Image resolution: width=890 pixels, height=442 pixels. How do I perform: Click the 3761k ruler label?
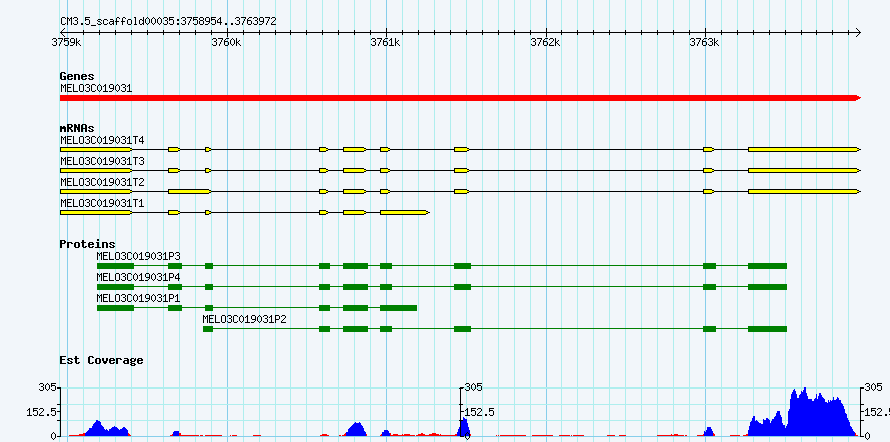coord(386,43)
